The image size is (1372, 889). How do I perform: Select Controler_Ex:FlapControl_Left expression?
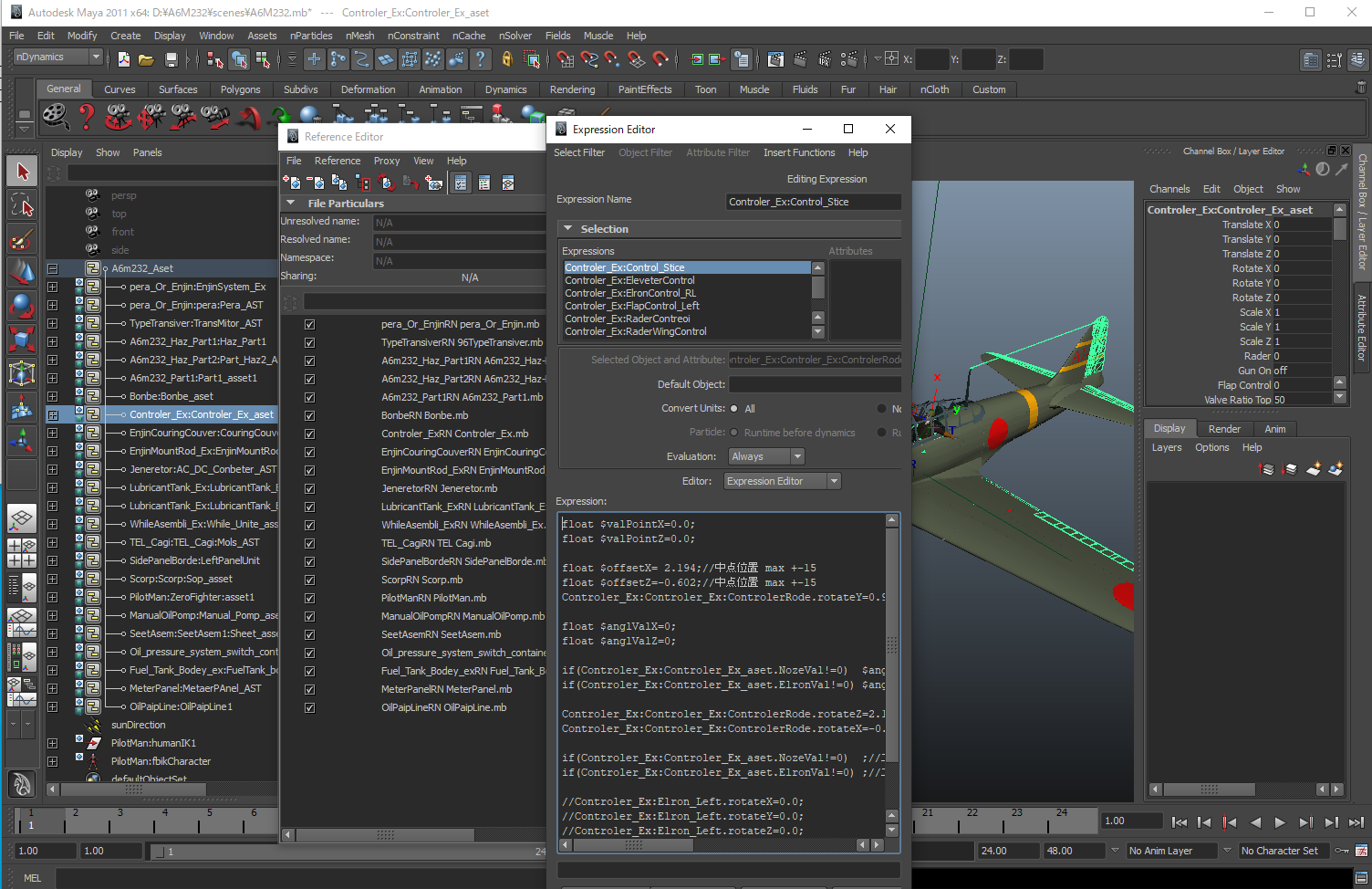point(632,306)
